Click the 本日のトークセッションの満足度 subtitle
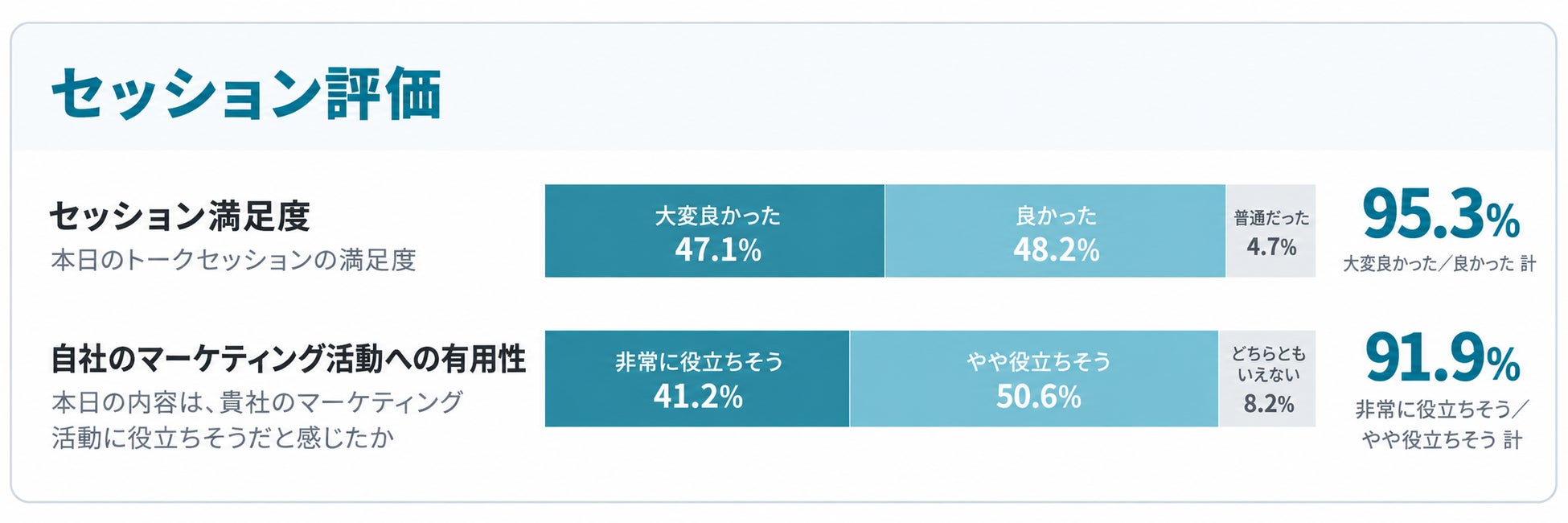Image resolution: width=1568 pixels, height=523 pixels. click(233, 260)
